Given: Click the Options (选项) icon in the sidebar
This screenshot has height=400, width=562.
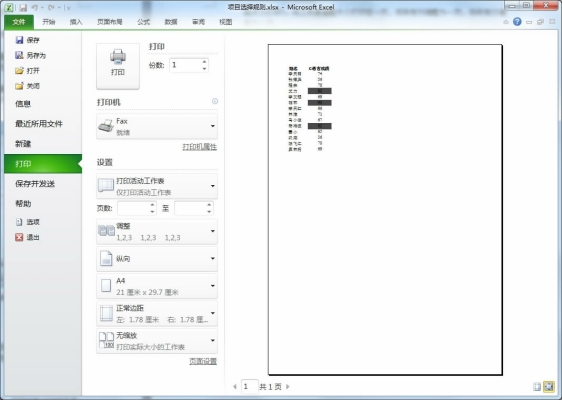Looking at the screenshot, I should click(19, 222).
